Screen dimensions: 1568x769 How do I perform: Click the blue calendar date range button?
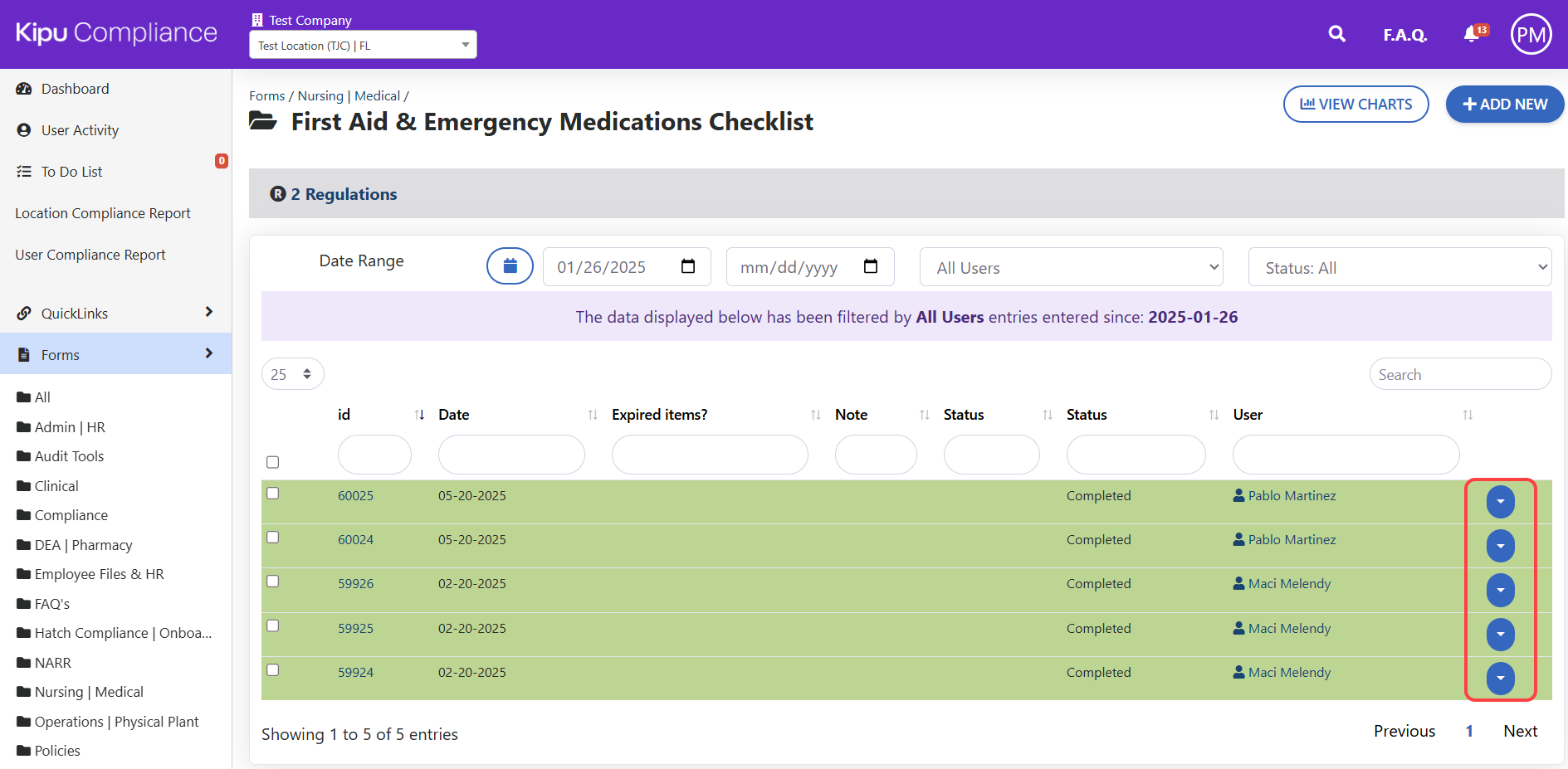pos(510,266)
